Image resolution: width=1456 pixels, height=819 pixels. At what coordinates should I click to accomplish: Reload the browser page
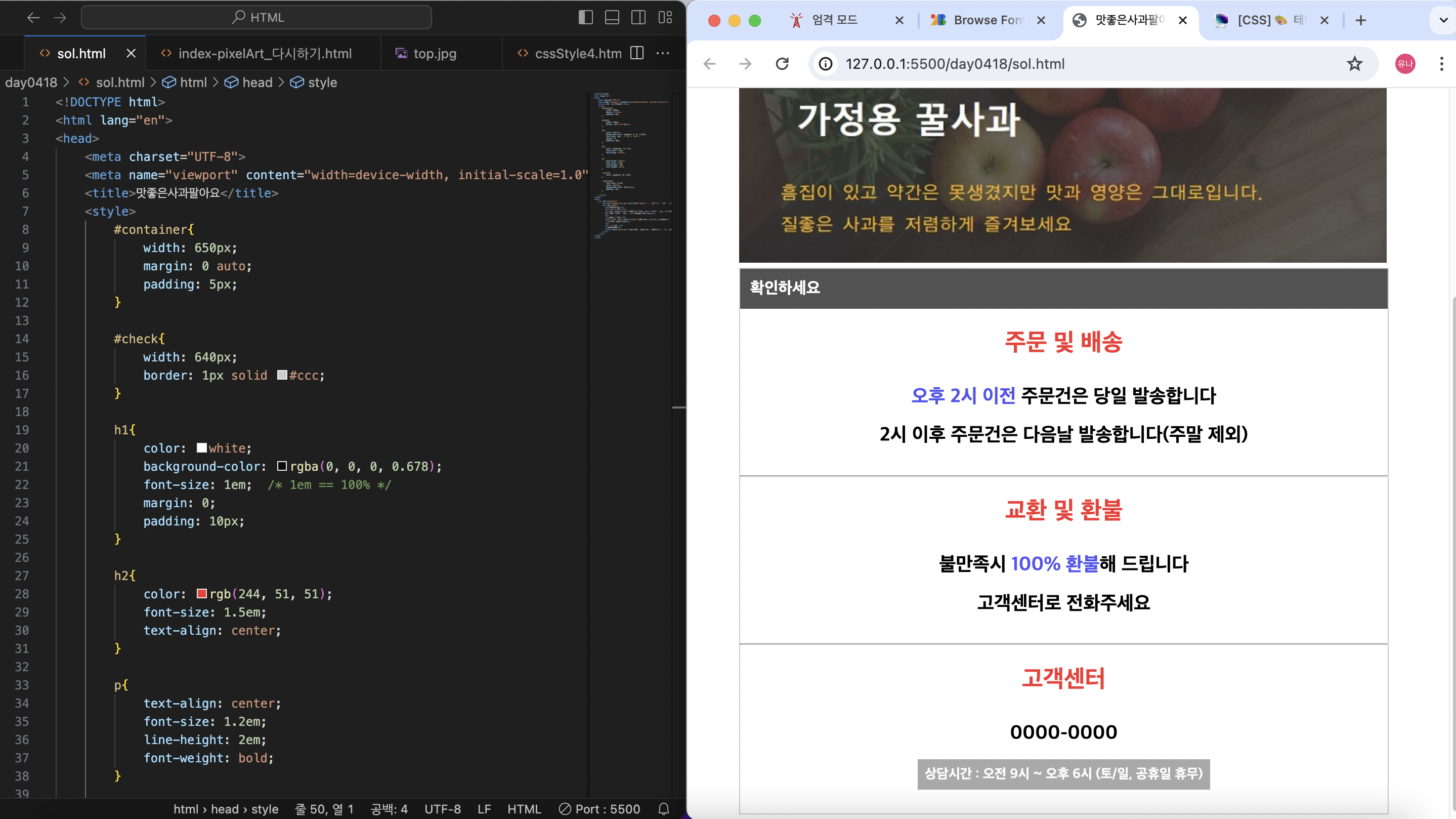pyautogui.click(x=782, y=64)
